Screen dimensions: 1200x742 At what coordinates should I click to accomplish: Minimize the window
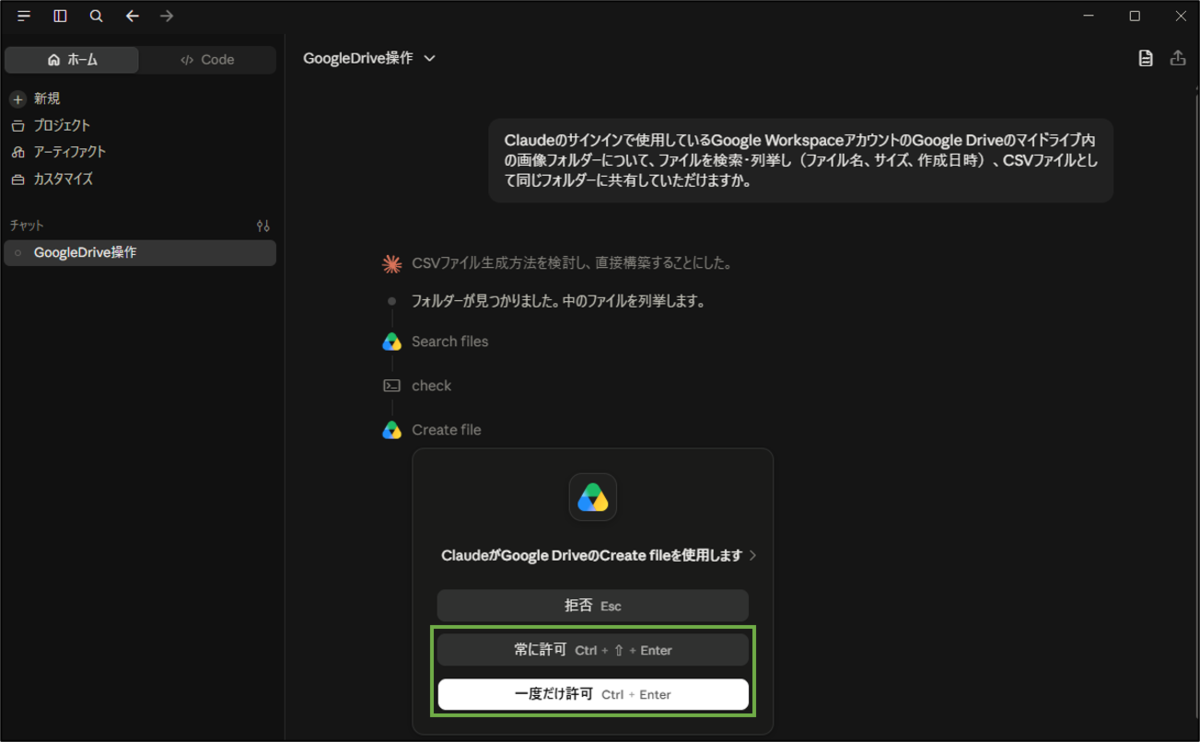[1088, 16]
